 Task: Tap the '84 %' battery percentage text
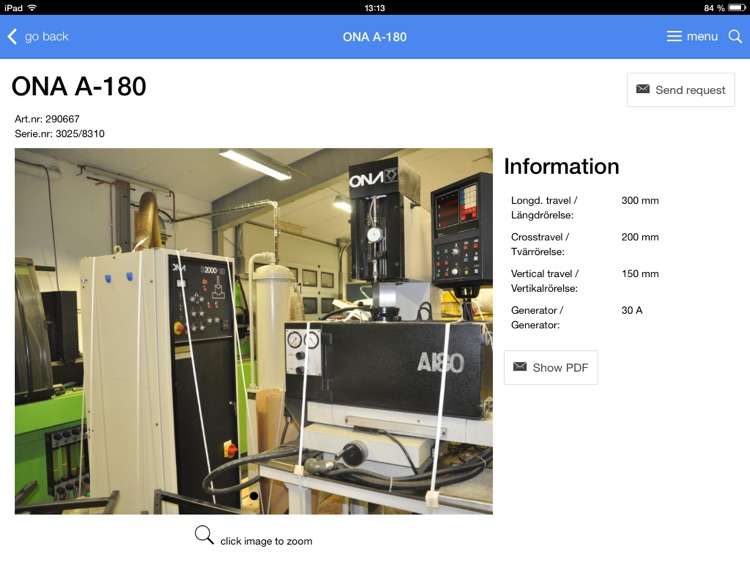(714, 8)
